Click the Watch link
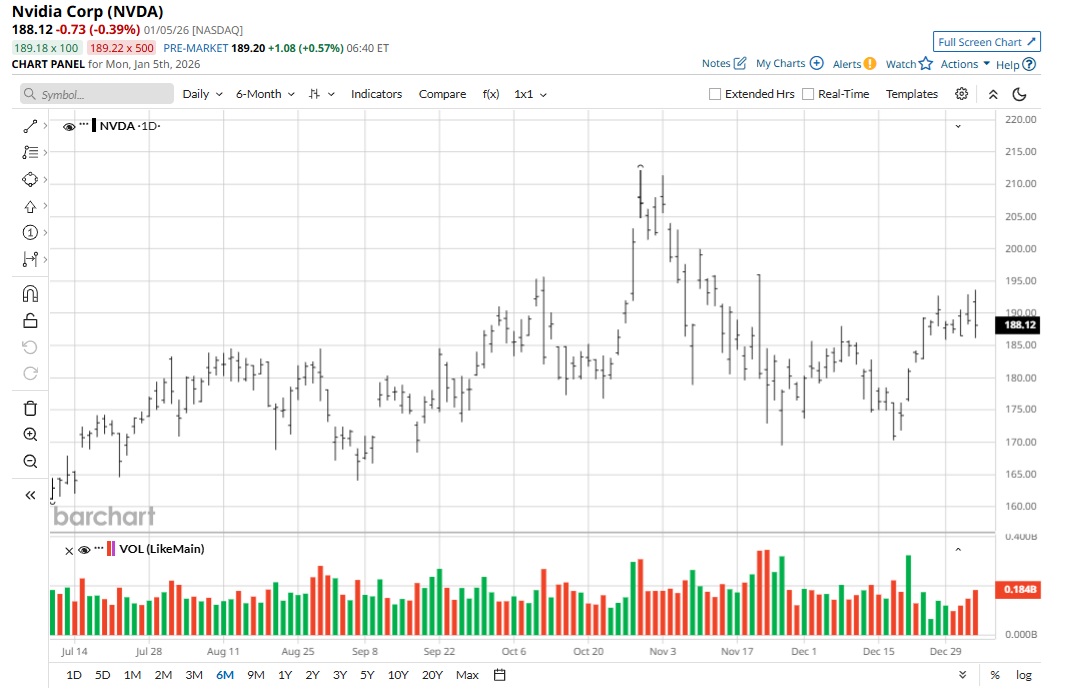Image resolution: width=1092 pixels, height=694 pixels. [x=900, y=64]
